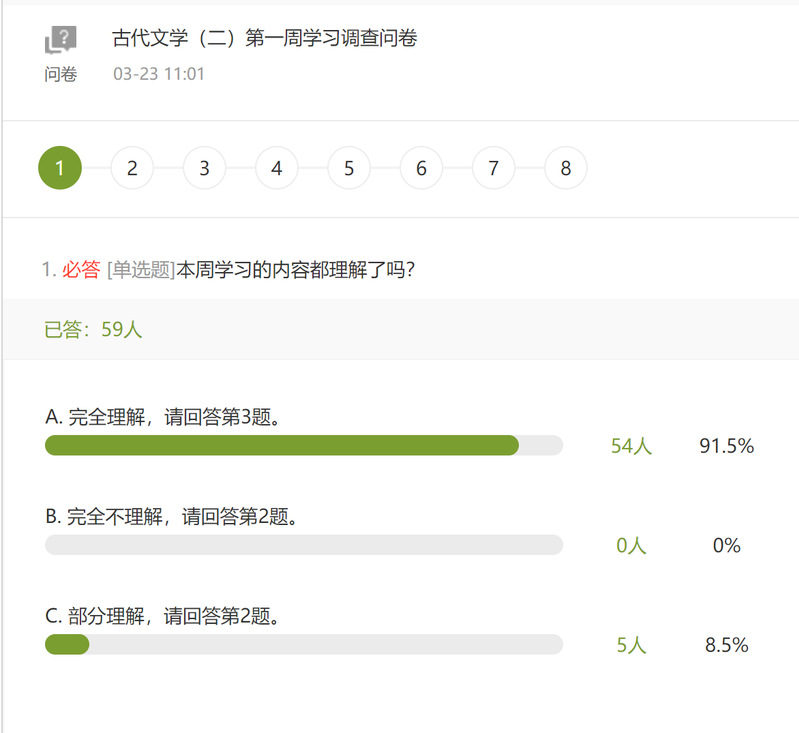Screen dimensions: 799x733
Task: Select question 4 step circle
Action: [x=277, y=168]
